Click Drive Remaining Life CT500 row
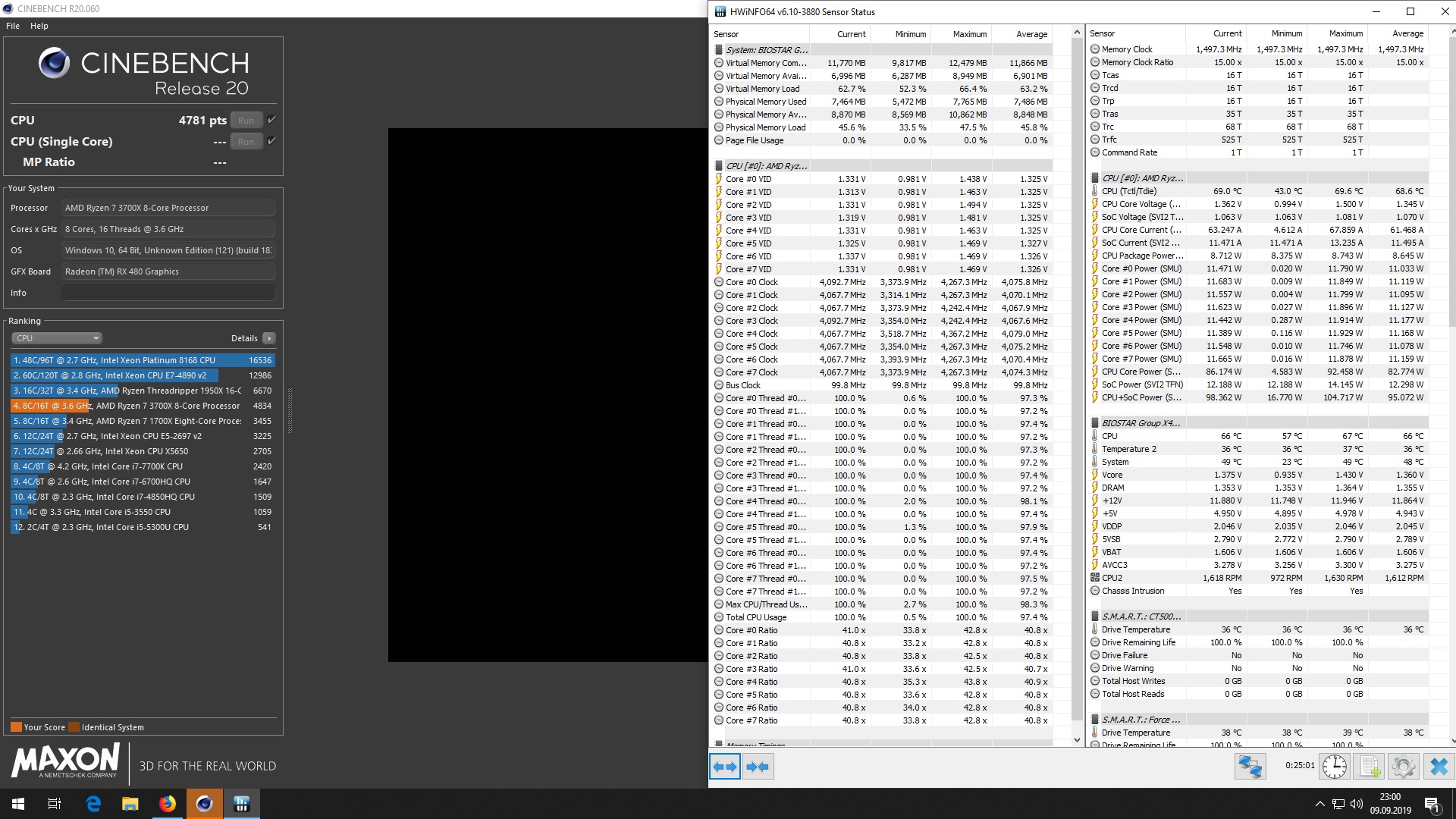1456x819 pixels. pyautogui.click(x=1258, y=642)
